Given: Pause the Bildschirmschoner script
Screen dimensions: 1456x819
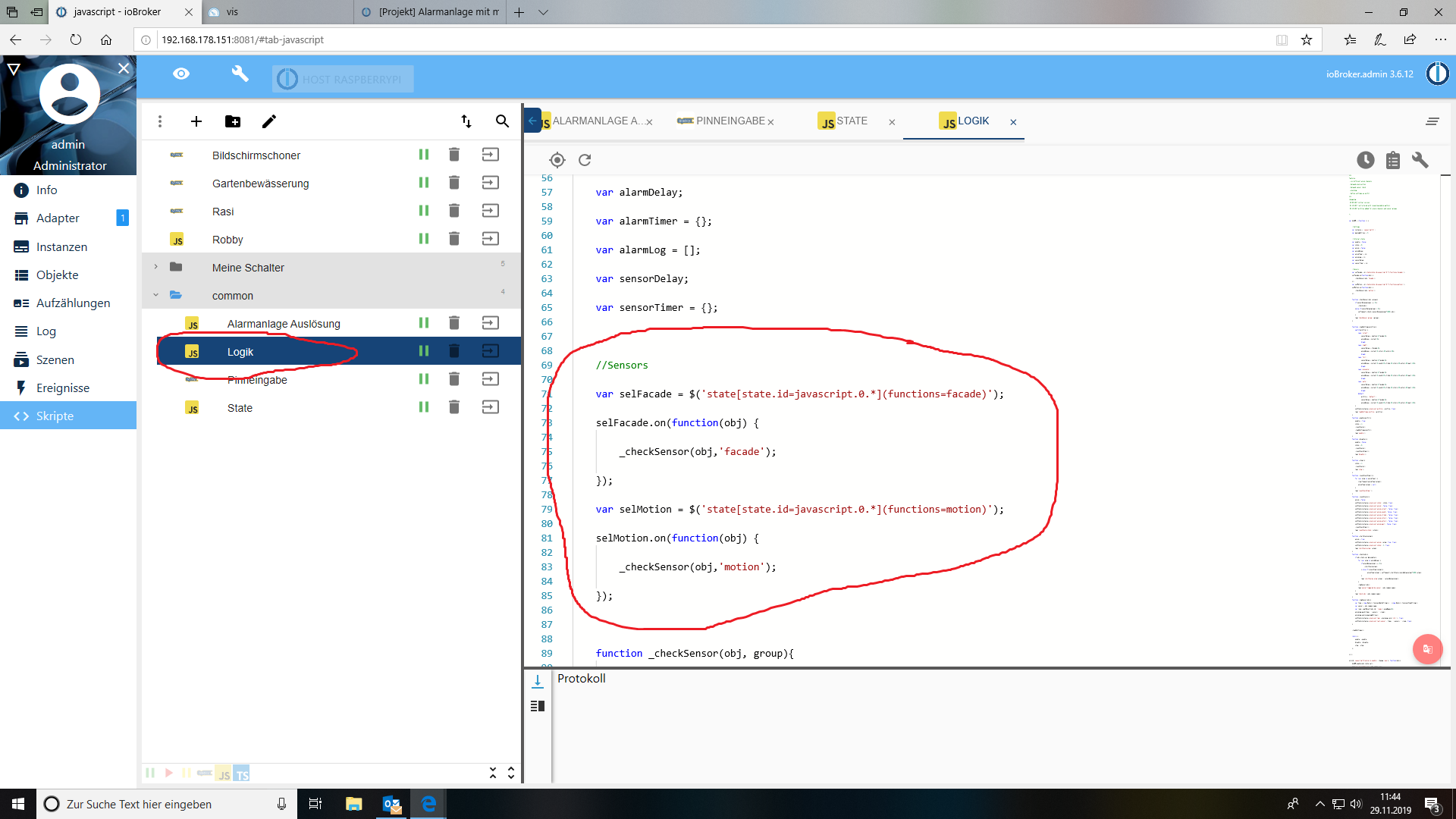Looking at the screenshot, I should click(x=424, y=155).
